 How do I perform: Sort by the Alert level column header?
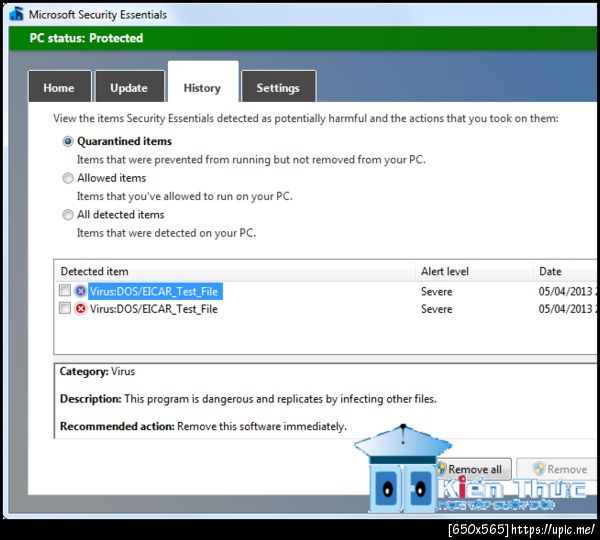pyautogui.click(x=474, y=271)
